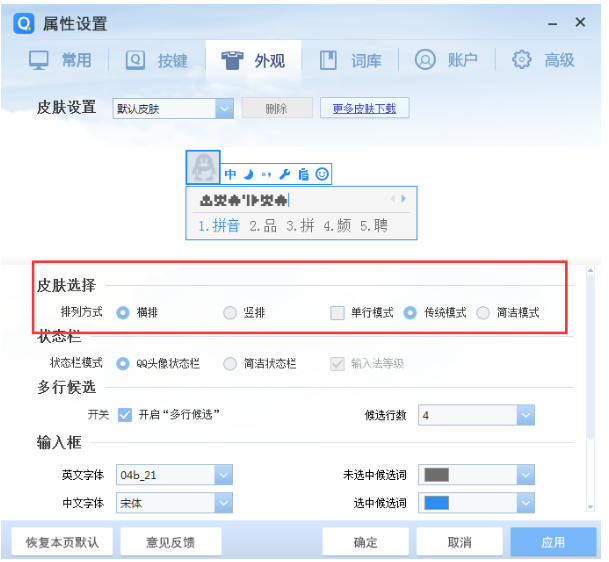This screenshot has width=609, height=562.
Task: Toggle the 开启"多行候选" checkbox
Action: pyautogui.click(x=125, y=415)
